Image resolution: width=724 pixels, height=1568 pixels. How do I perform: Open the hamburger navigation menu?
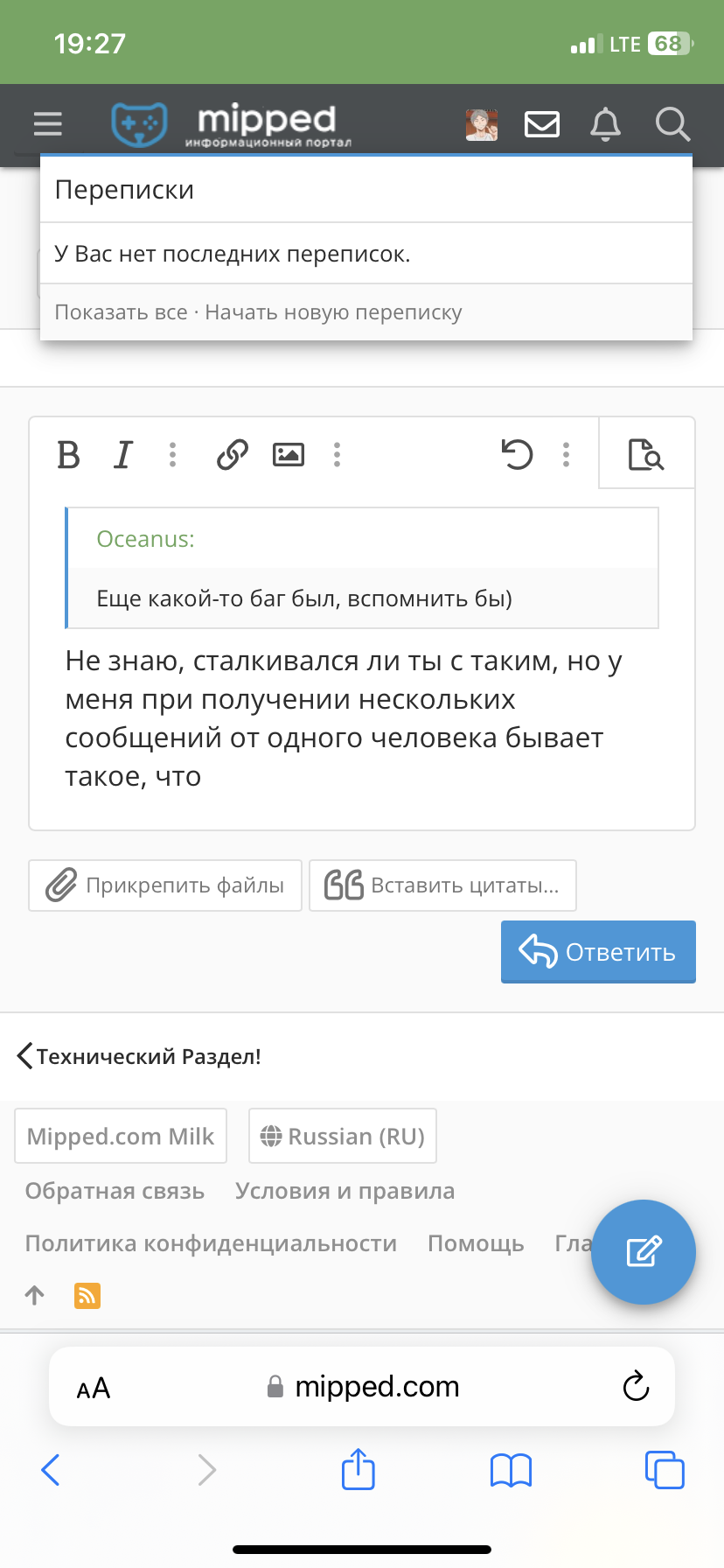pos(48,124)
